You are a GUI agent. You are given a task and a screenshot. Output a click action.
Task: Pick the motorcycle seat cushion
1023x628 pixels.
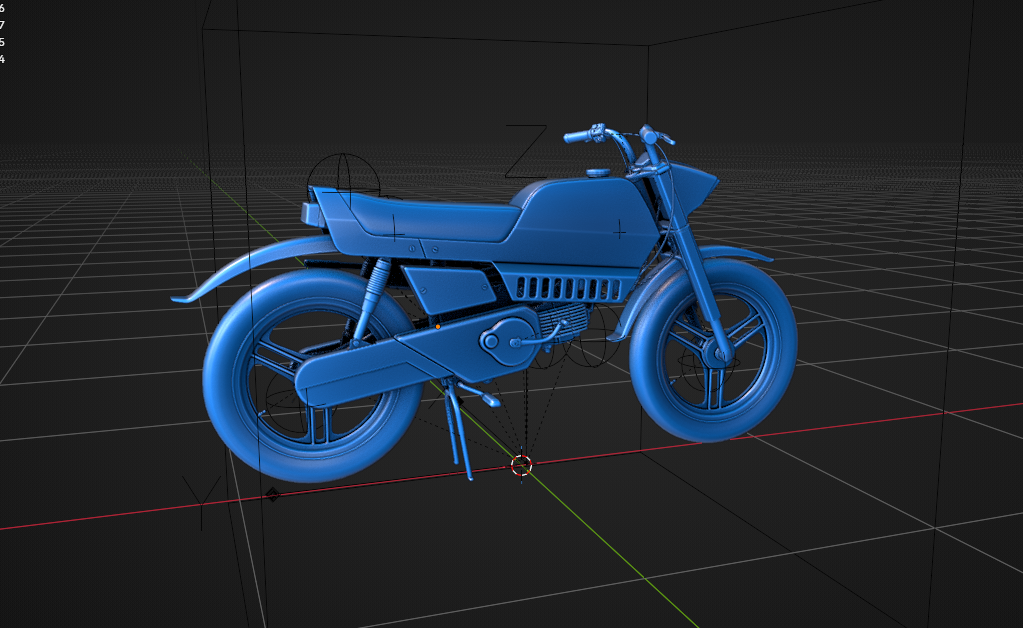[x=437, y=218]
